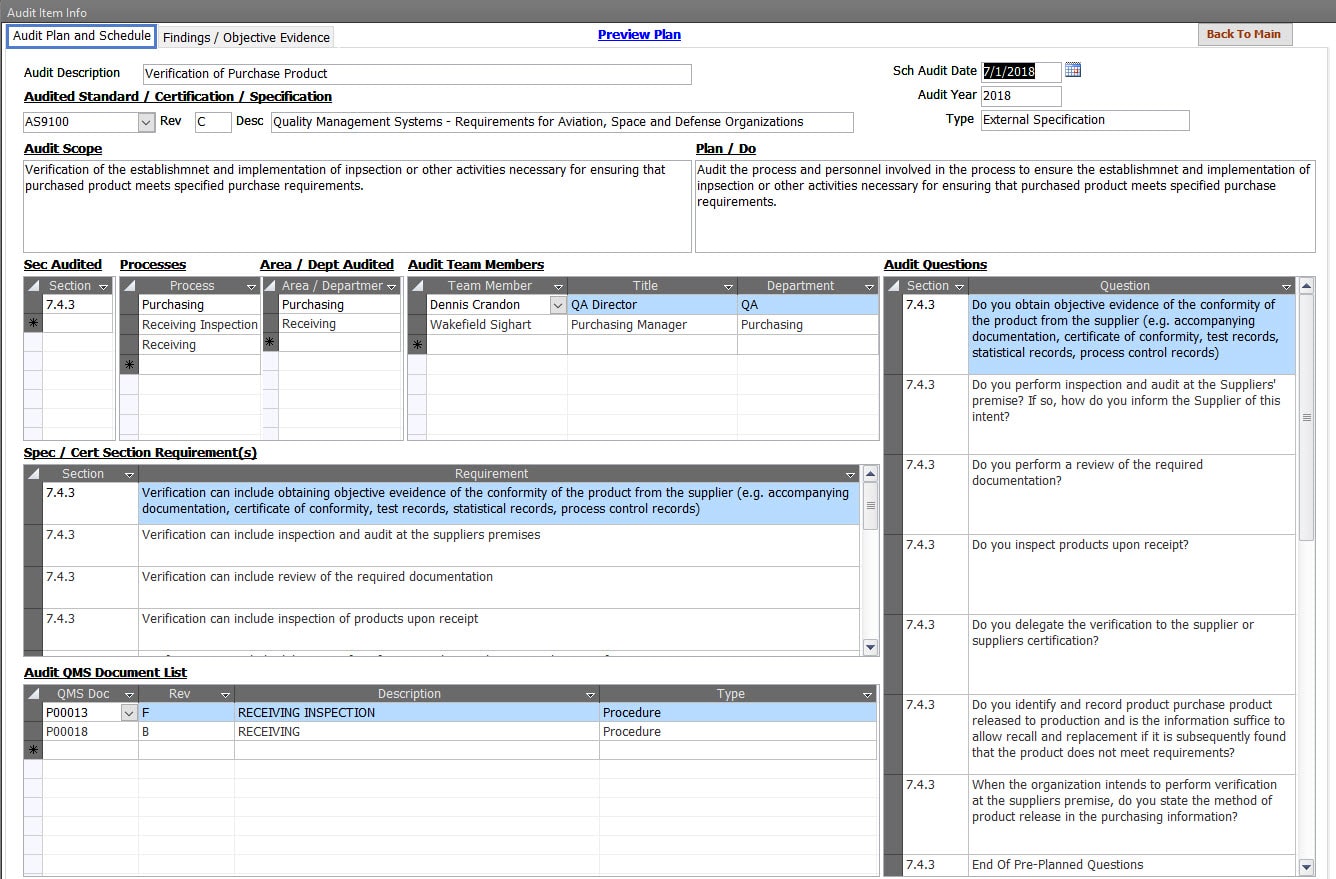Viewport: 1336px width, 879px height.
Task: Open the calendar date picker icon
Action: [1073, 70]
